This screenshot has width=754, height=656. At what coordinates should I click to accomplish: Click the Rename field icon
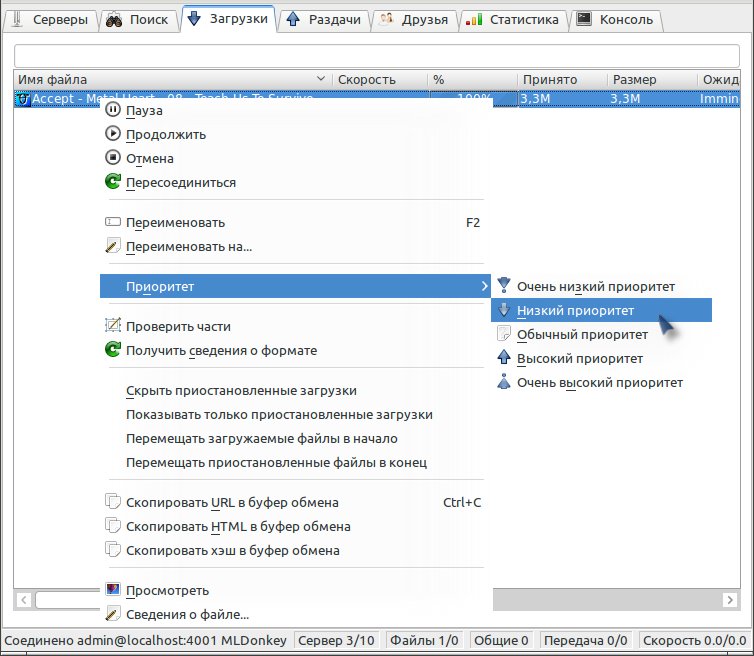click(113, 222)
